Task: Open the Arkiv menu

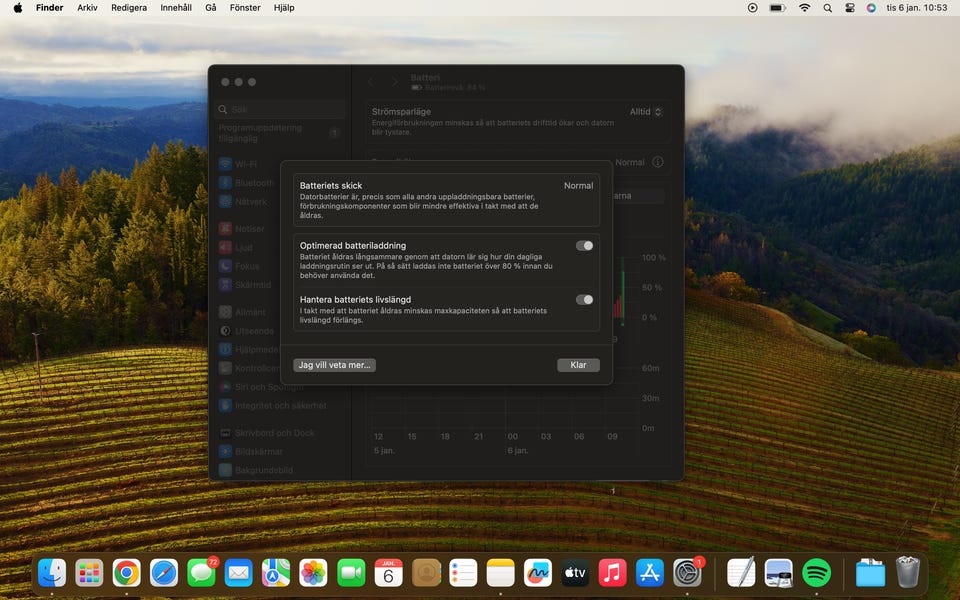Action: click(x=87, y=7)
